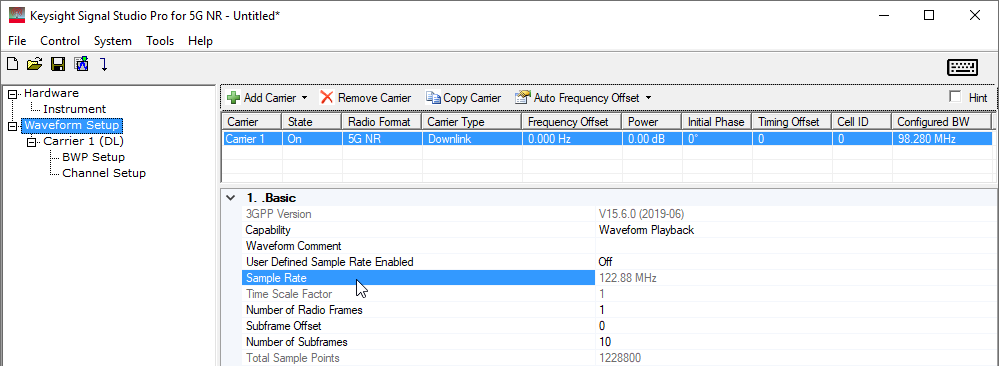This screenshot has width=999, height=366.
Task: Click the Keysight app icon in title bar
Action: click(x=17, y=15)
